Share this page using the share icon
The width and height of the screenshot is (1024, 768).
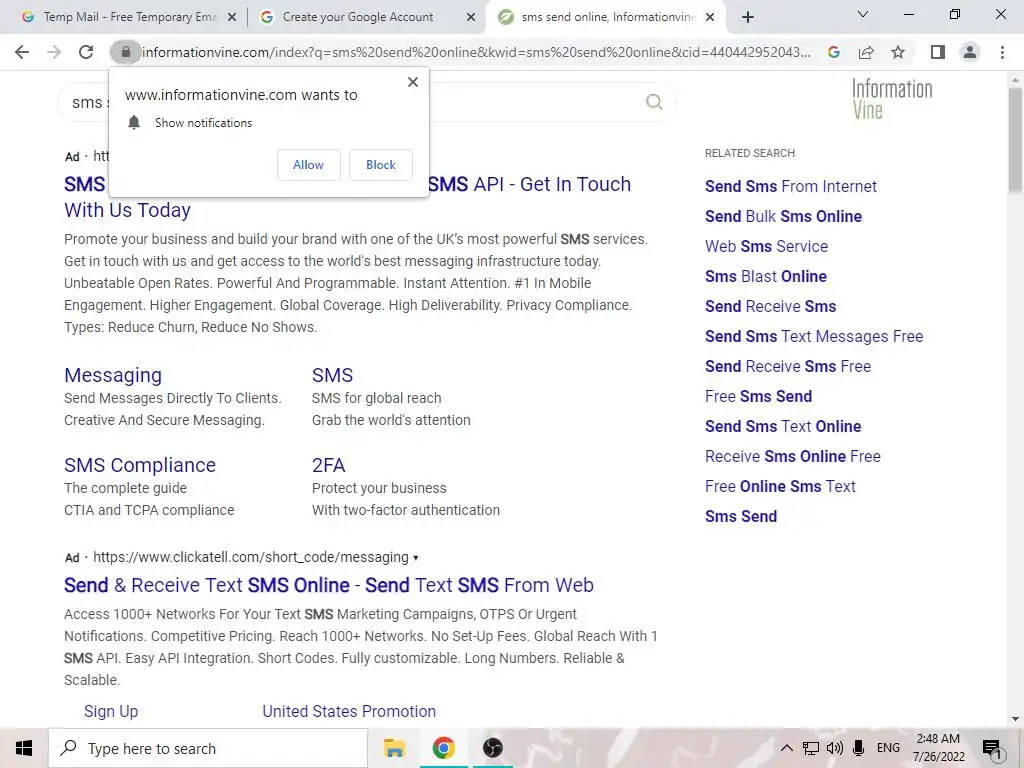tap(866, 52)
